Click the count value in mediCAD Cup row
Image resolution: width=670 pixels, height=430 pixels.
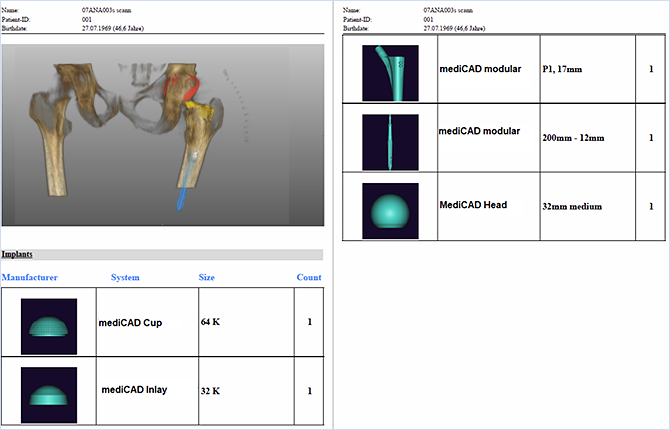310,322
